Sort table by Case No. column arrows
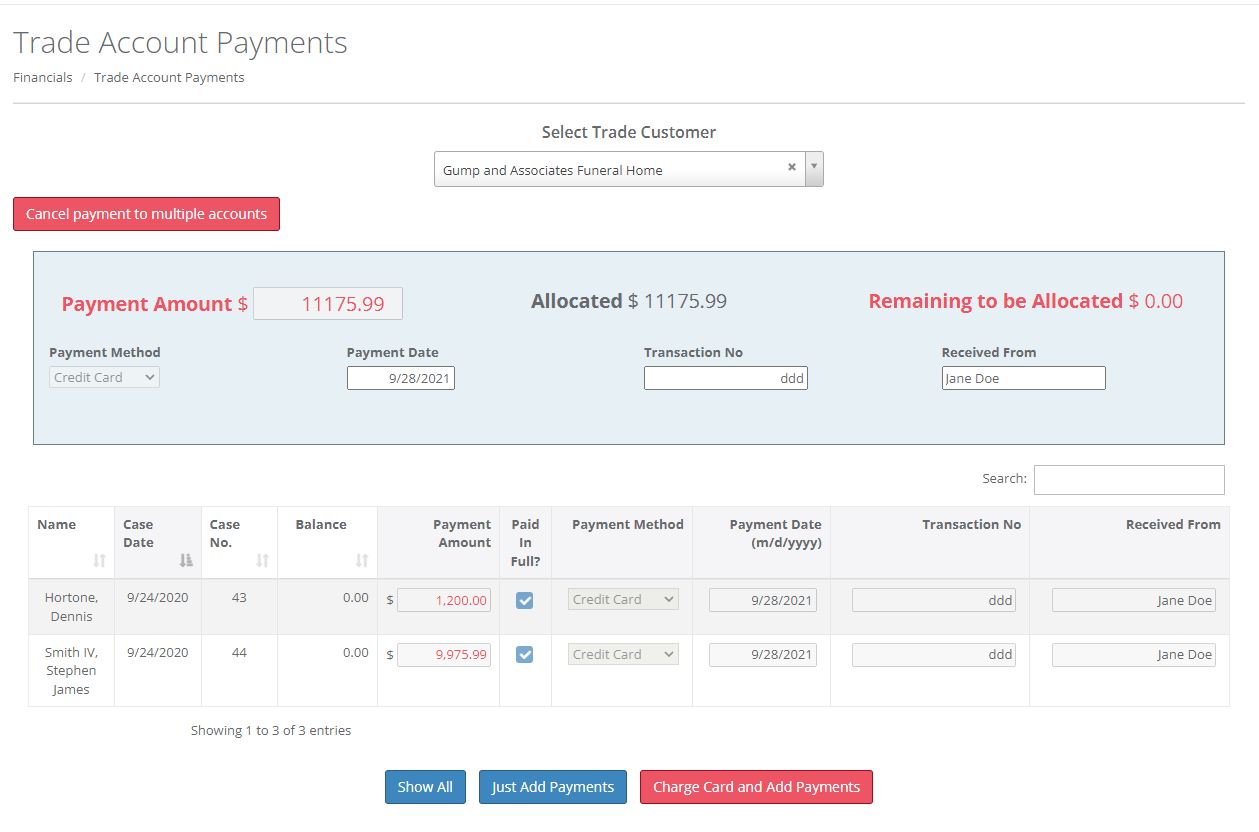 (x=262, y=561)
